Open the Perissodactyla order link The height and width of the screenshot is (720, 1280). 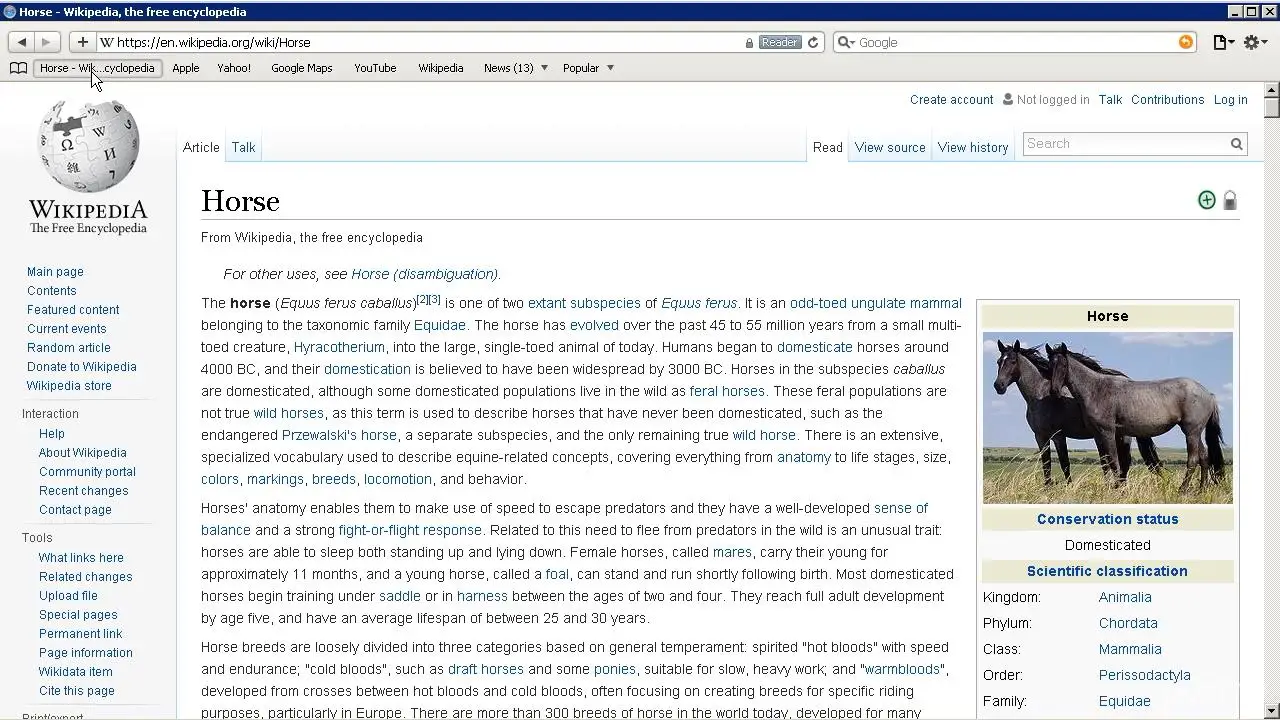click(x=1144, y=675)
